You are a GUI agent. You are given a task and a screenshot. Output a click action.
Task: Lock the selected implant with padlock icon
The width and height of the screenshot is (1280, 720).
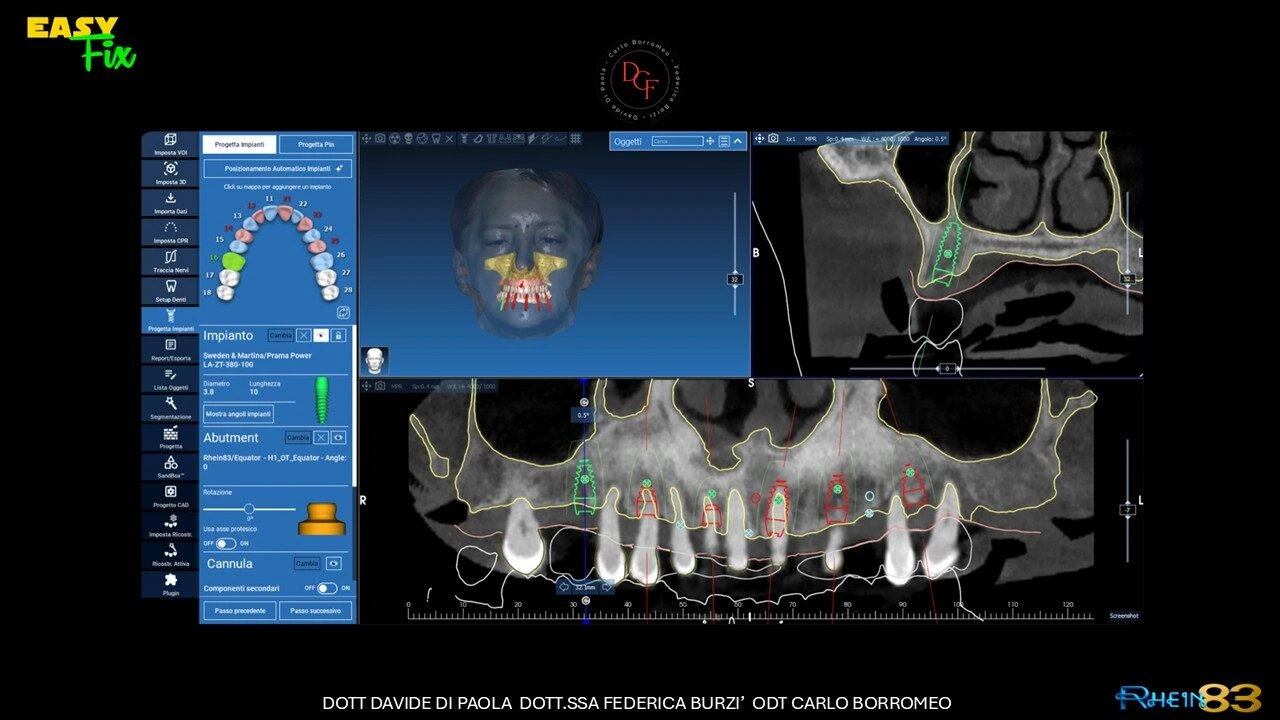[338, 336]
